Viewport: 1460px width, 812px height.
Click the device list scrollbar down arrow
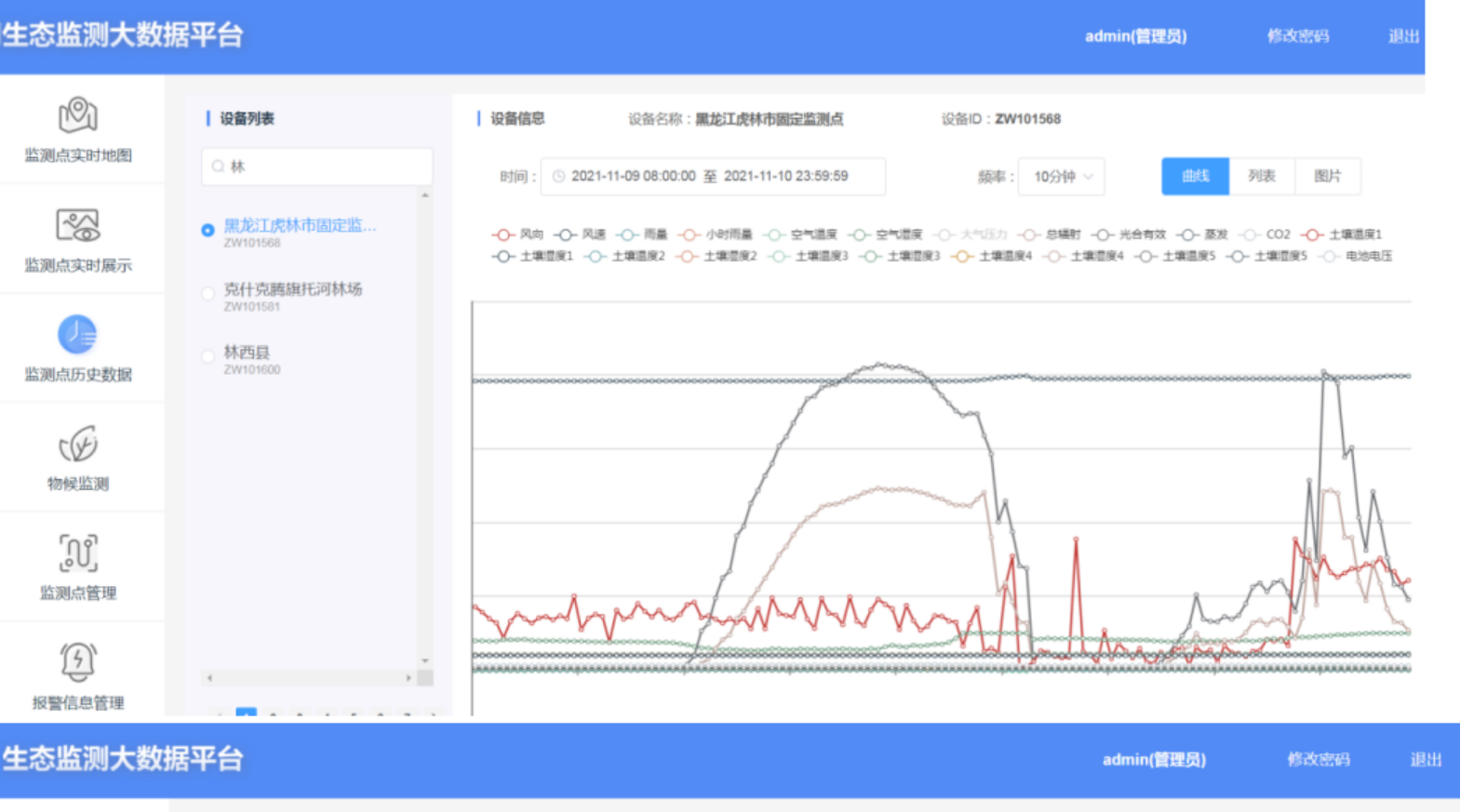tap(425, 660)
